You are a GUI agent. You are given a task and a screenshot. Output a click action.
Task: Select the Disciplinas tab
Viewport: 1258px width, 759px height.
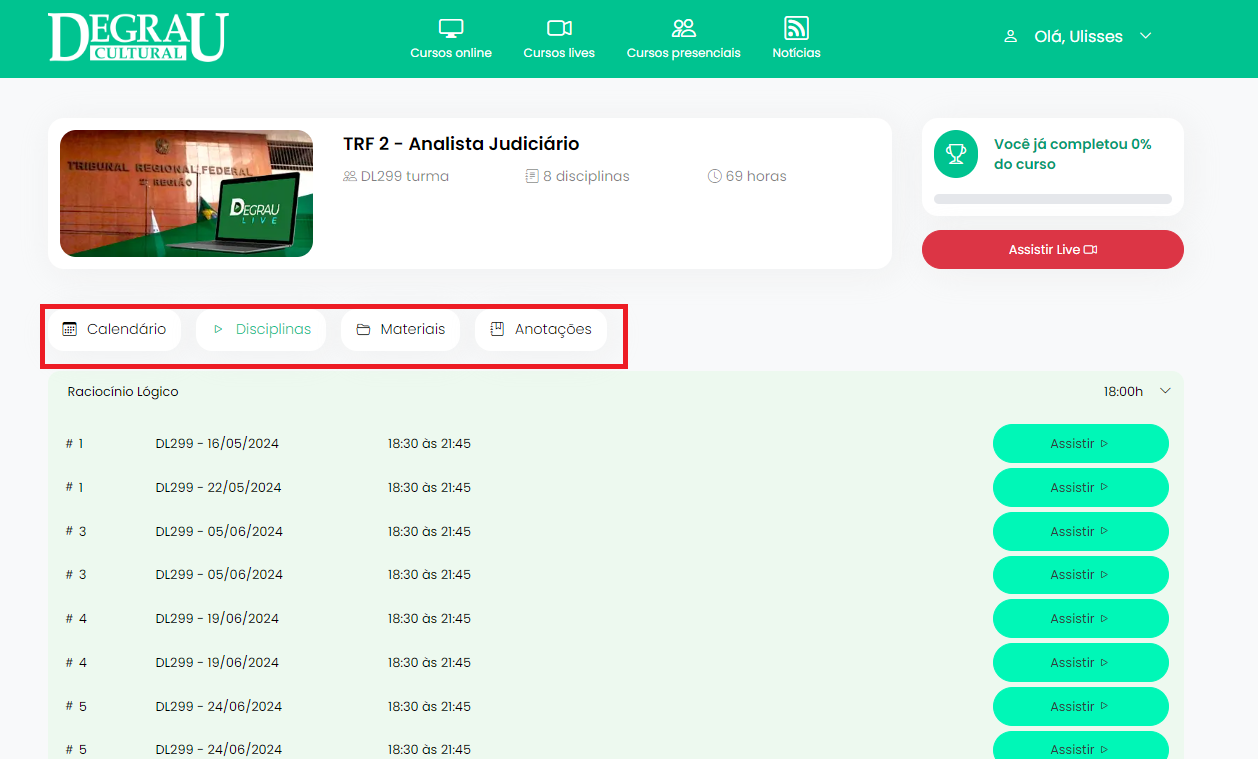[x=261, y=330]
